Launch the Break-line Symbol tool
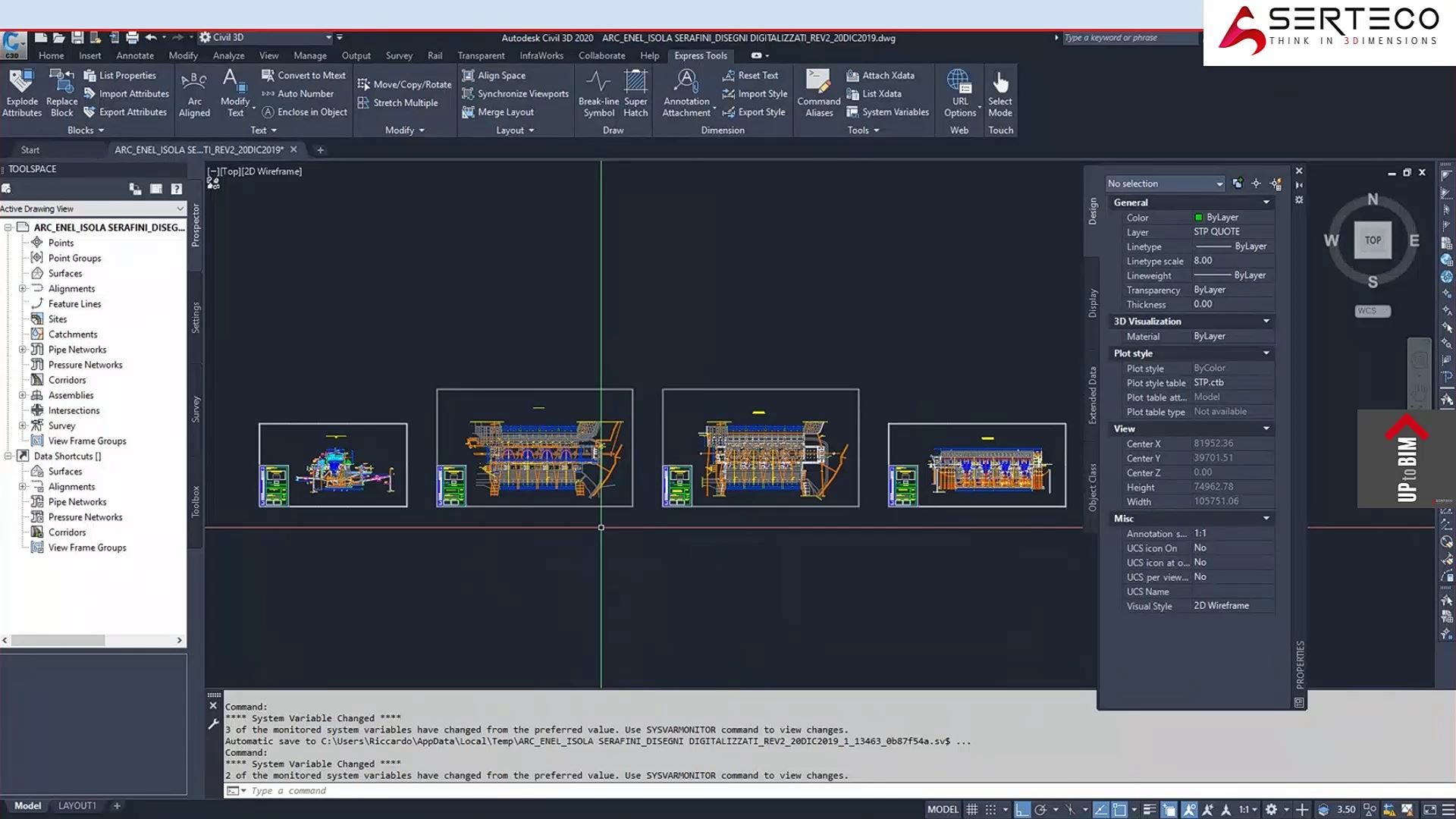The image size is (1456, 819). [x=598, y=93]
